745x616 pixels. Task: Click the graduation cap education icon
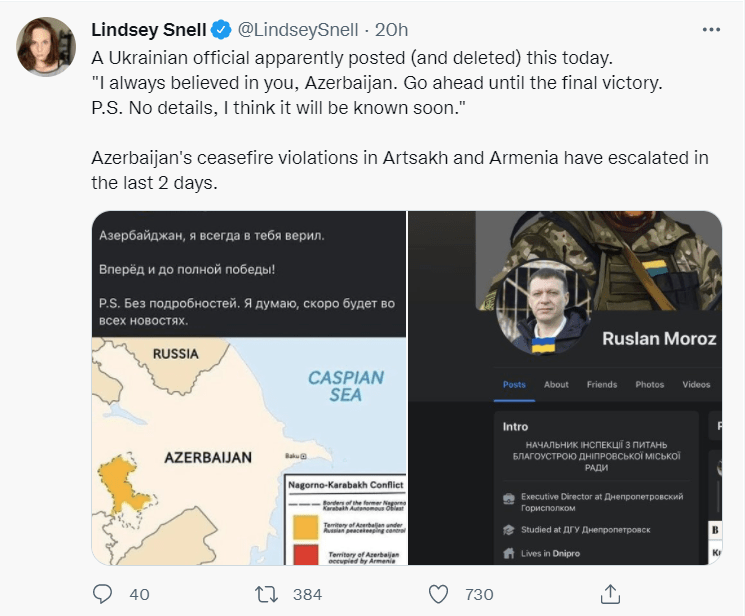(509, 531)
